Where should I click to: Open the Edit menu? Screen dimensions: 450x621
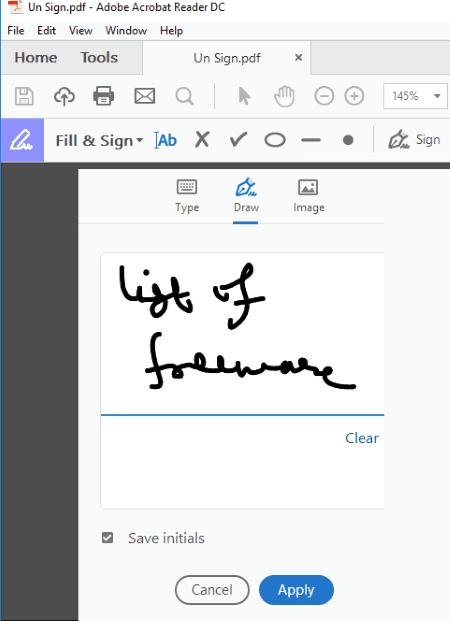click(x=46, y=30)
